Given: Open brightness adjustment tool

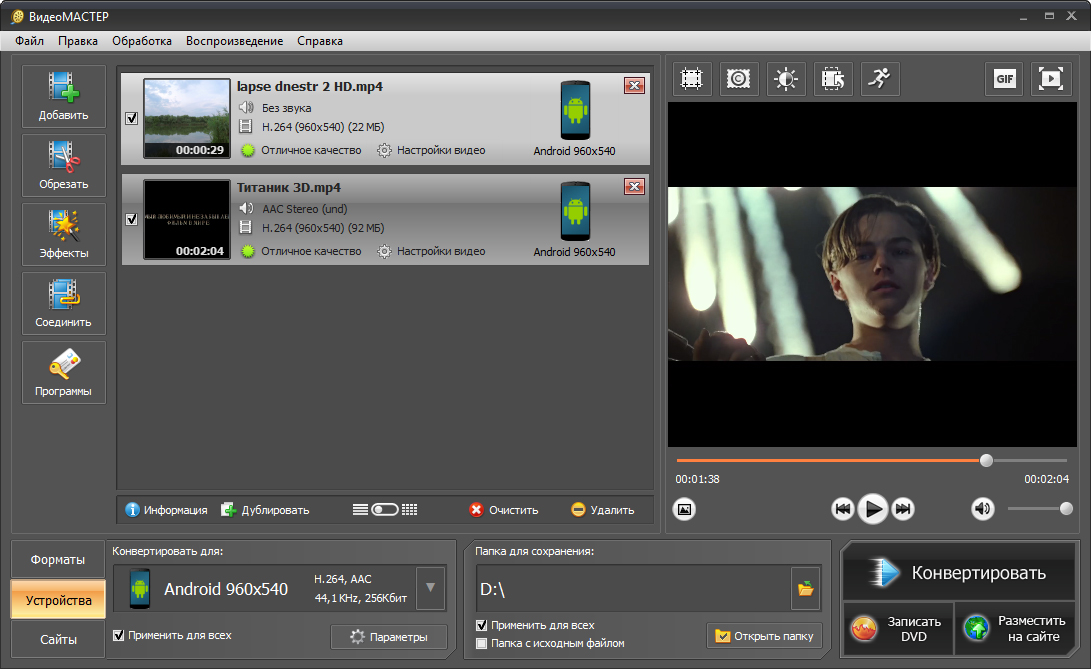Looking at the screenshot, I should point(786,79).
